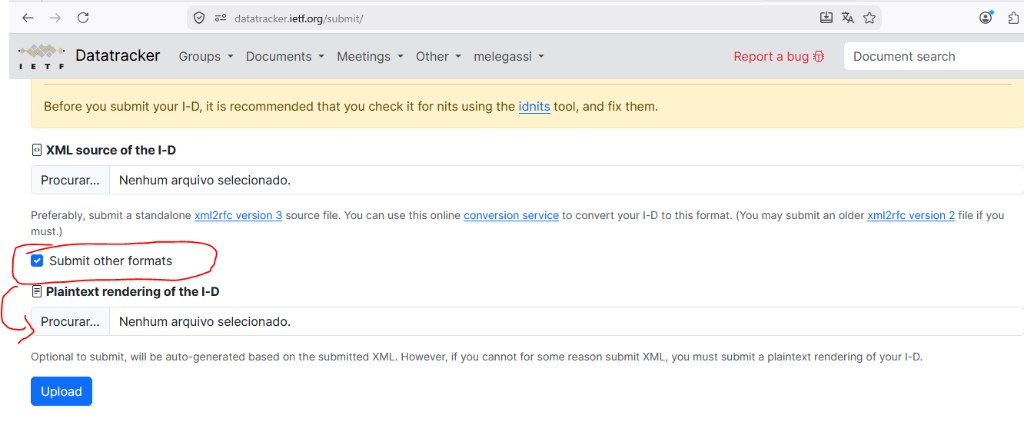1024x435 pixels.
Task: Open the translate page icon
Action: click(848, 18)
